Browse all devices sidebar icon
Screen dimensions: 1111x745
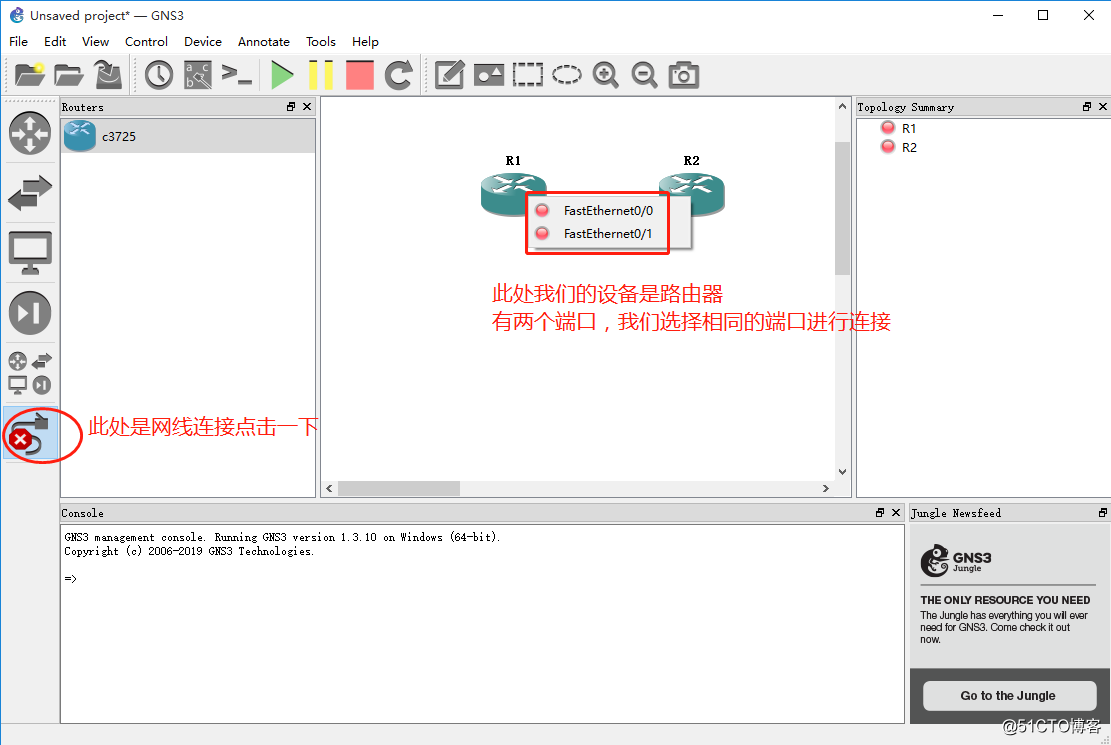click(30, 373)
